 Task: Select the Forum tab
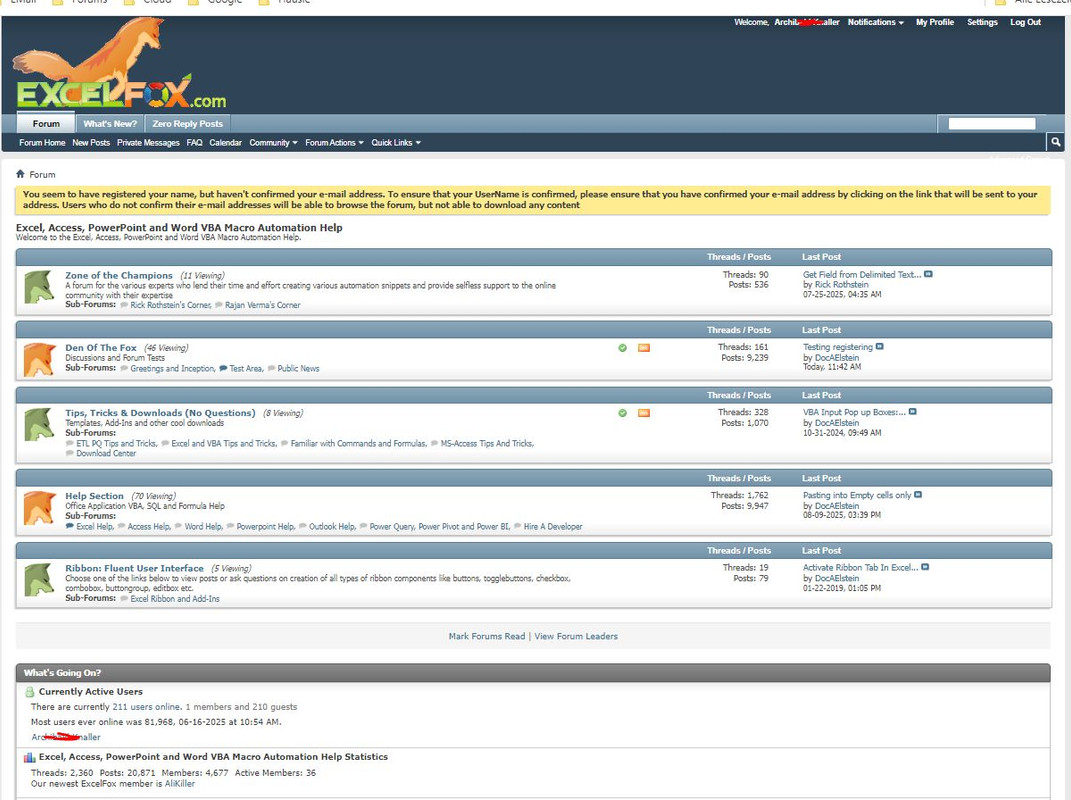coord(46,124)
